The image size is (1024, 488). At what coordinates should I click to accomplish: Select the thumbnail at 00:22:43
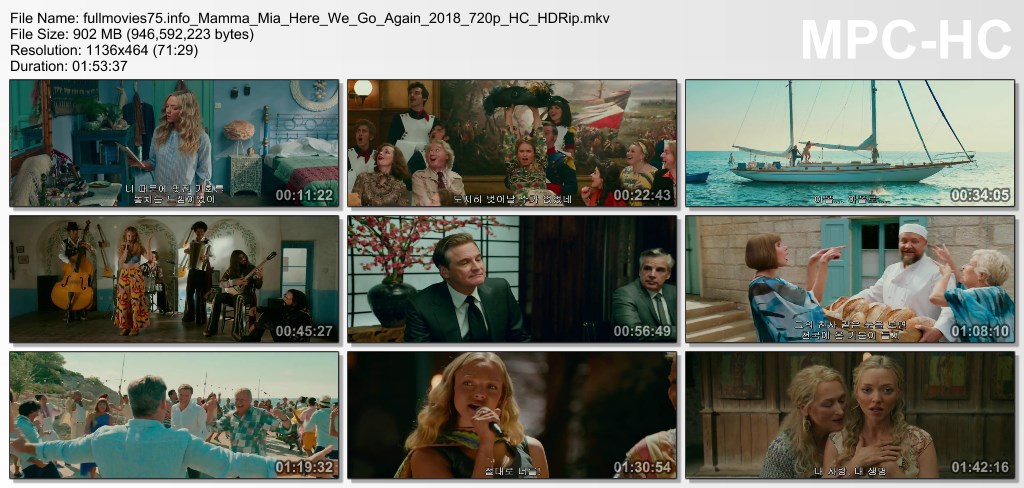[x=512, y=143]
